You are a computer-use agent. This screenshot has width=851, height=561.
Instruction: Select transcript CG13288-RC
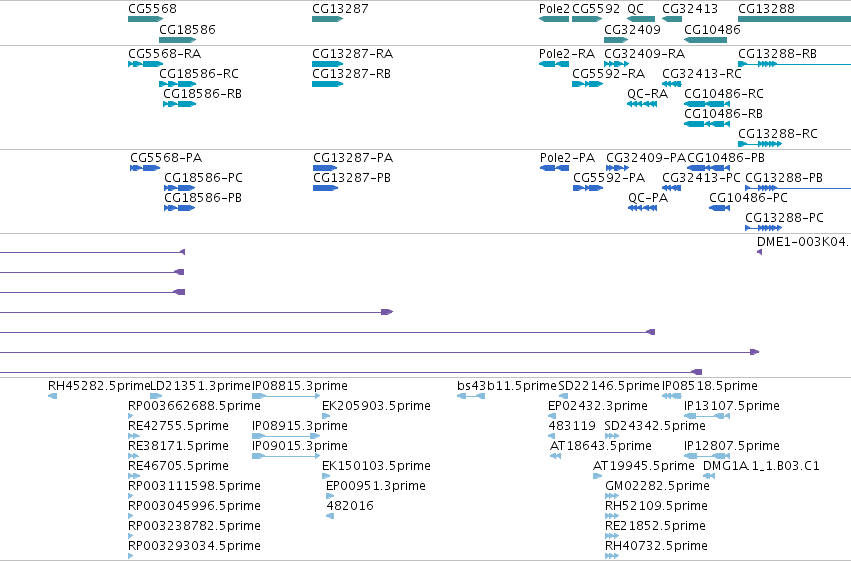pos(778,134)
